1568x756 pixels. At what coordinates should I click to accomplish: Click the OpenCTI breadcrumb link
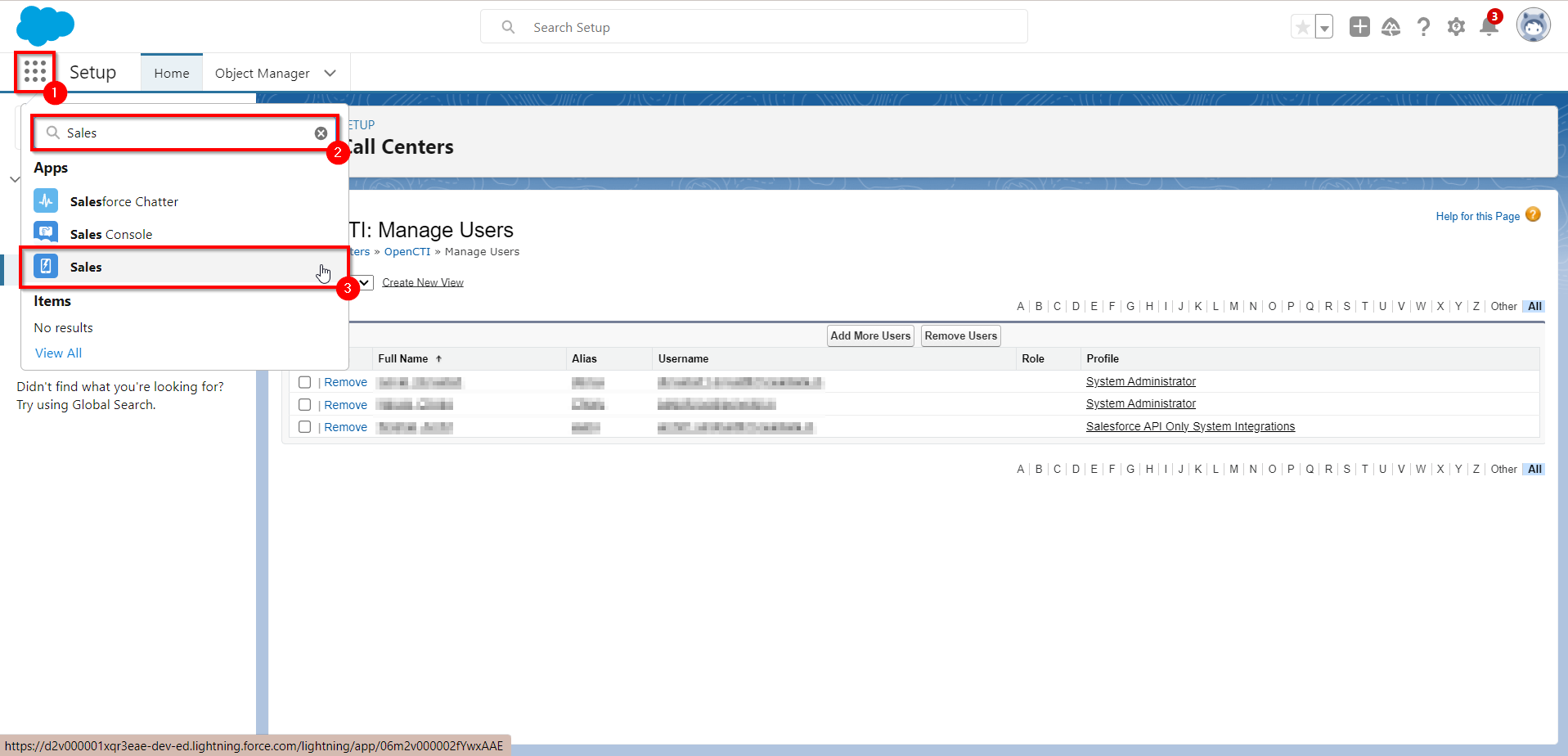[407, 252]
